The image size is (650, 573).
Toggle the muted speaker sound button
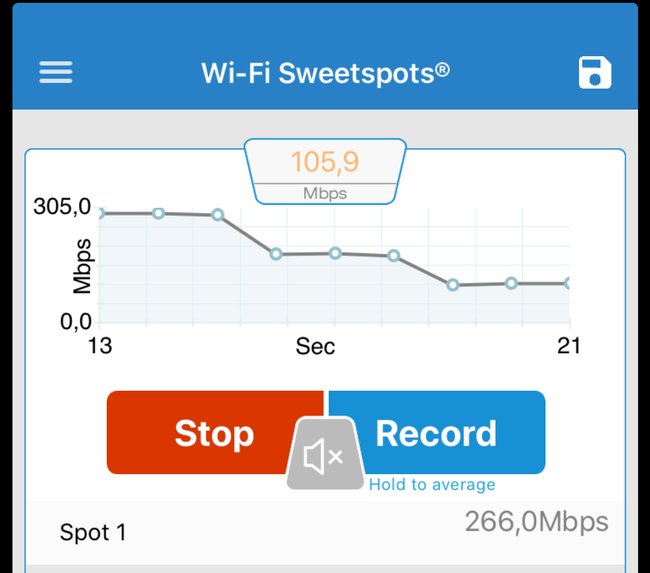coord(325,454)
